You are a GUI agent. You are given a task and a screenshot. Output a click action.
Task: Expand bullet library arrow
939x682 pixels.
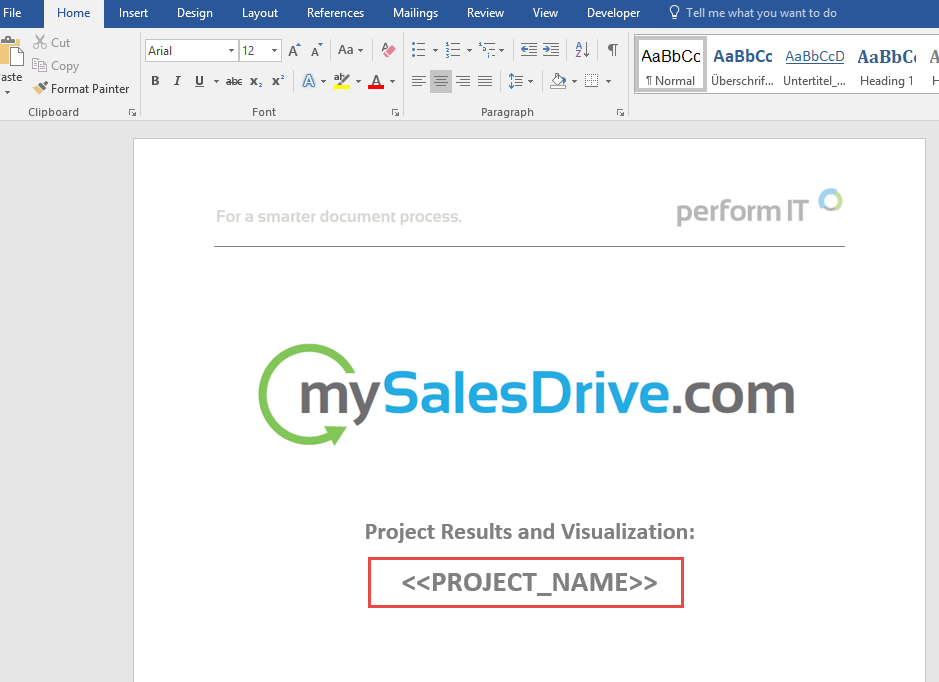(435, 50)
